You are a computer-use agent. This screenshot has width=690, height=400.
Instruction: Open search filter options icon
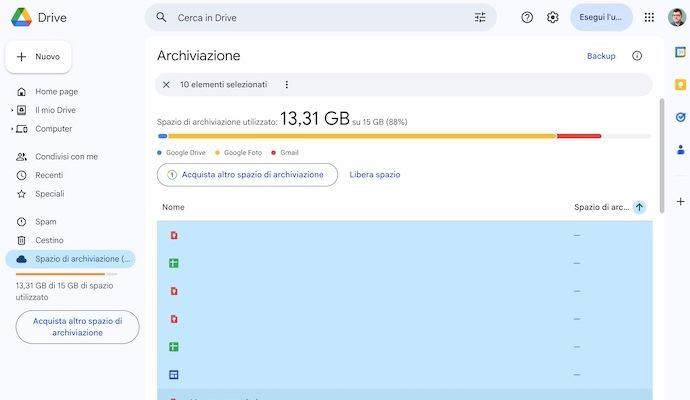coord(480,17)
